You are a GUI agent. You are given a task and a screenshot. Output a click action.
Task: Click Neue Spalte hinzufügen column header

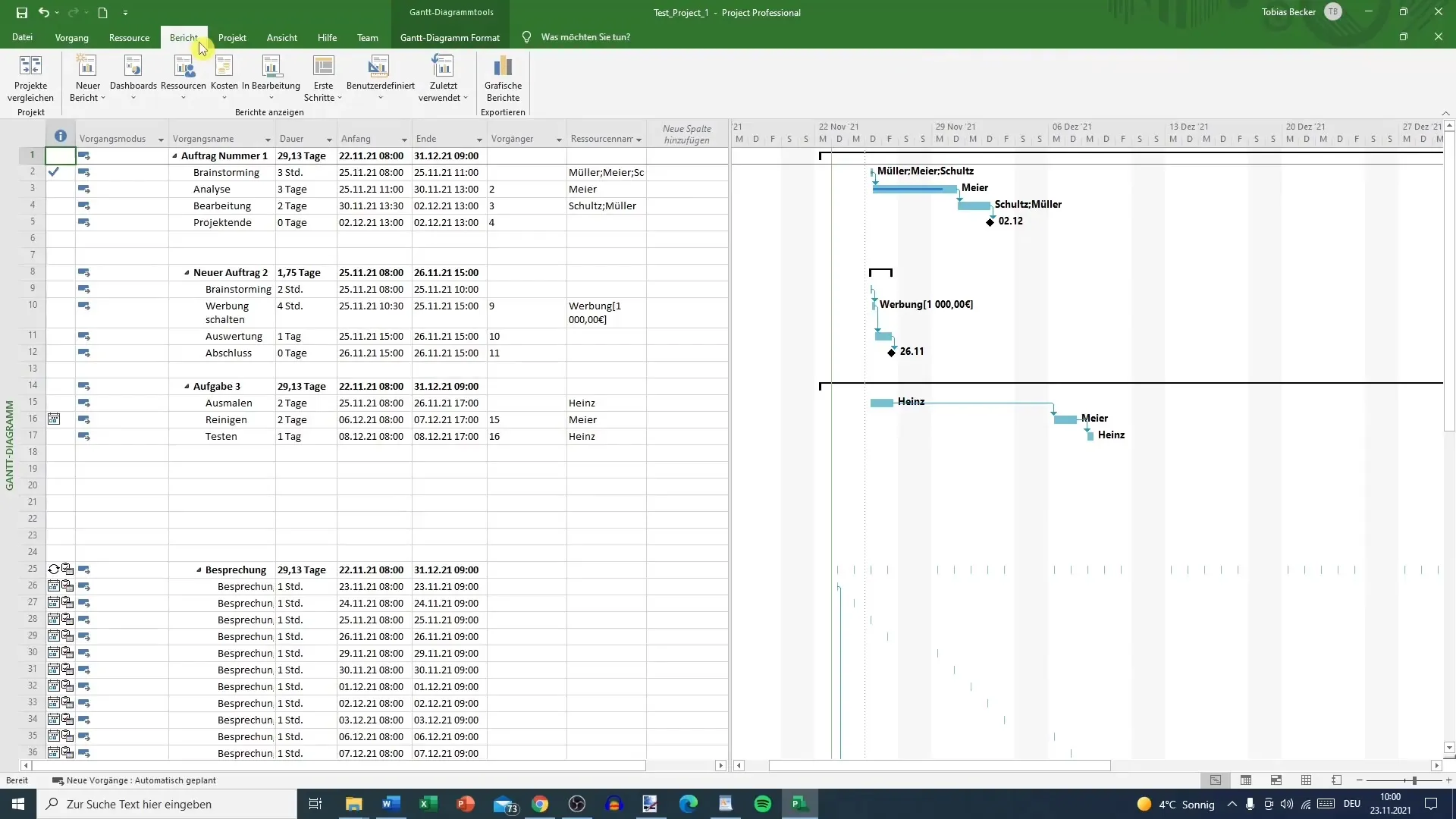tap(687, 134)
